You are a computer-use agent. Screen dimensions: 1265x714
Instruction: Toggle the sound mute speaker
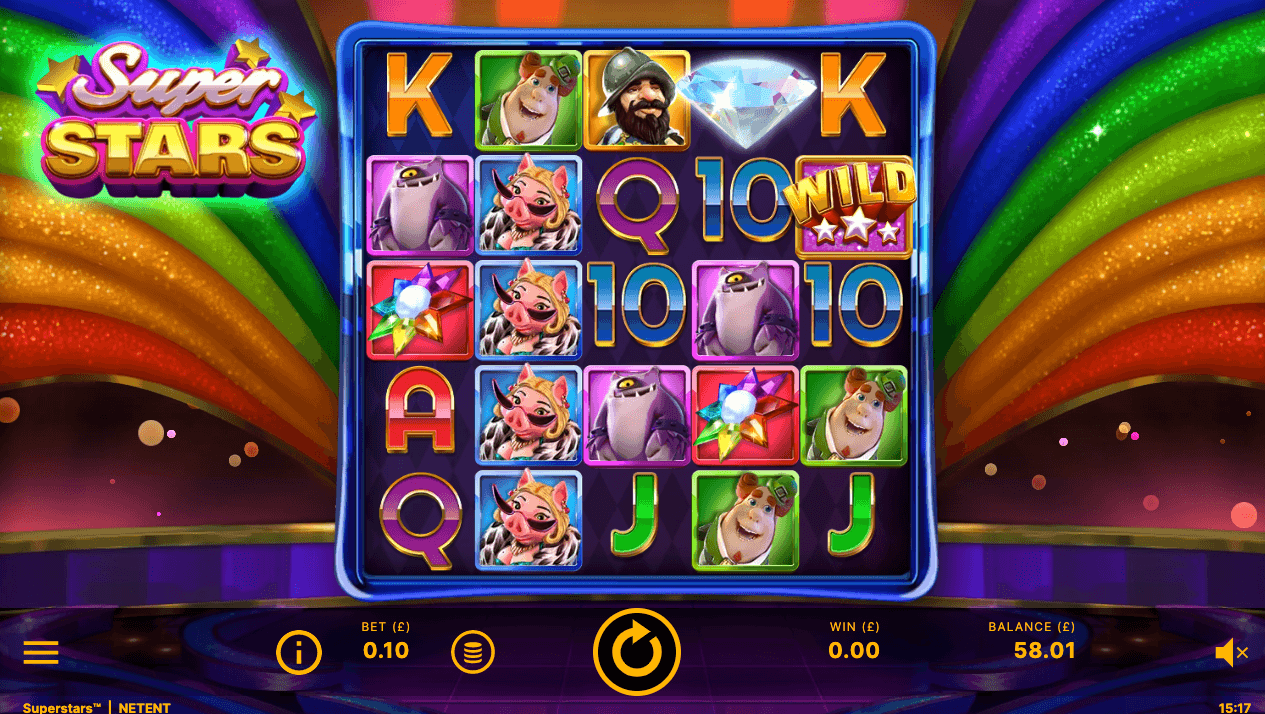pyautogui.click(x=1231, y=653)
